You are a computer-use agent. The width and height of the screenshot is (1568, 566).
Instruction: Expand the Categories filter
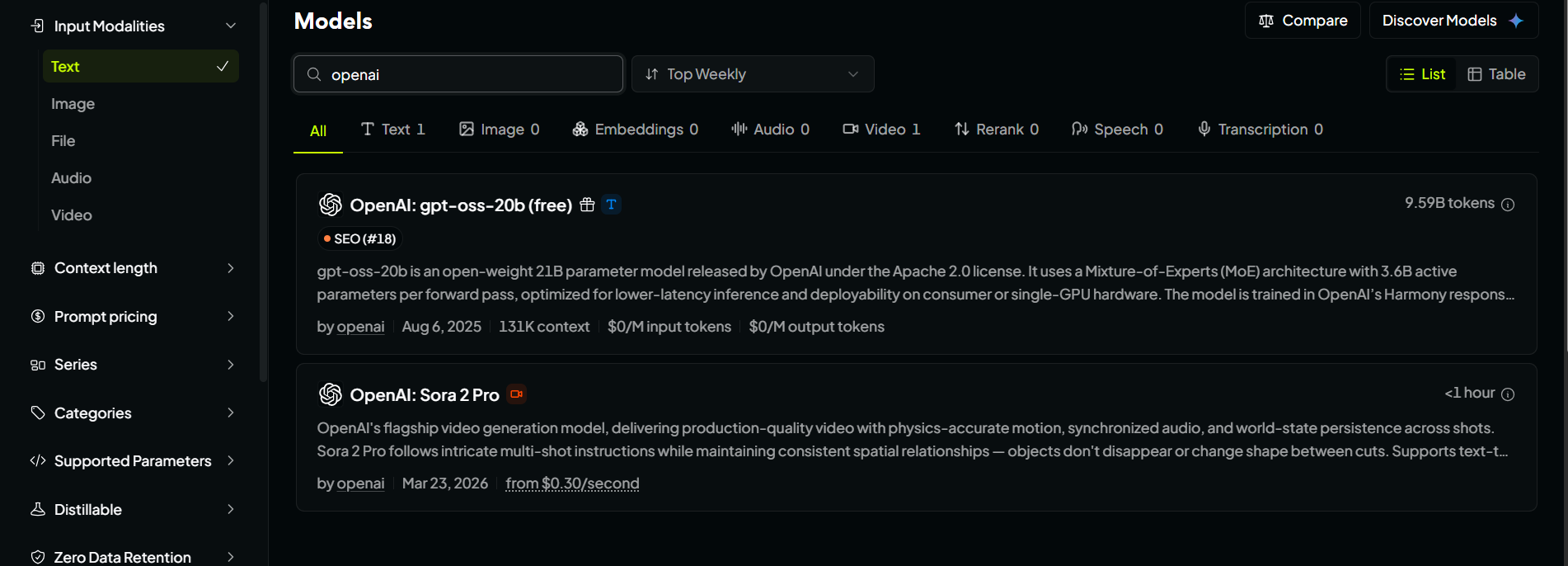(x=134, y=413)
